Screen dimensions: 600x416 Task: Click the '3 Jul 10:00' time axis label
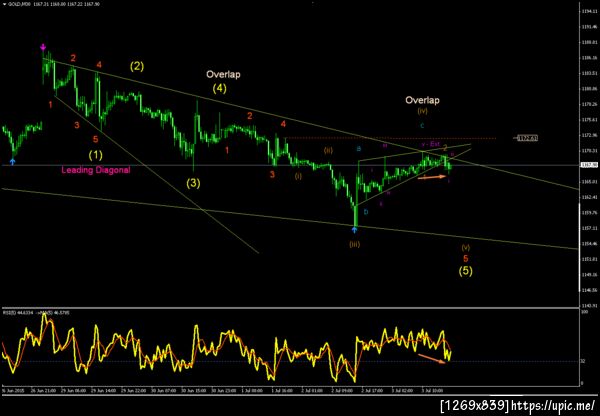point(432,392)
